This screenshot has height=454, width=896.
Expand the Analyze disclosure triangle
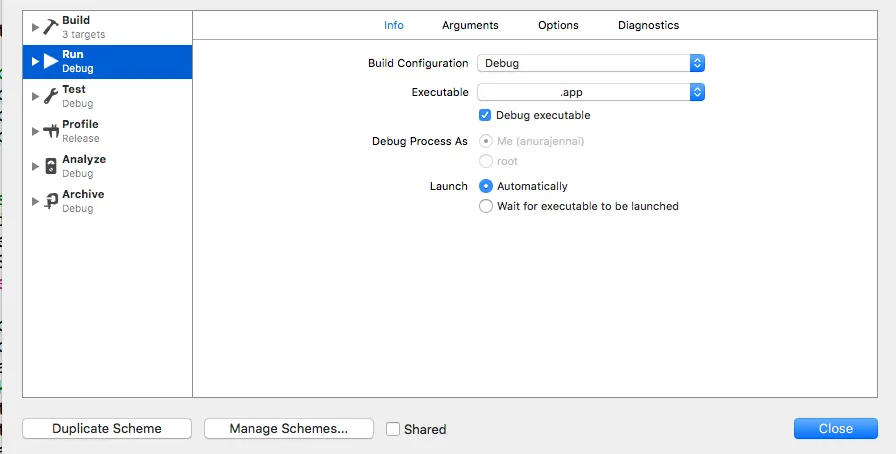click(35, 166)
